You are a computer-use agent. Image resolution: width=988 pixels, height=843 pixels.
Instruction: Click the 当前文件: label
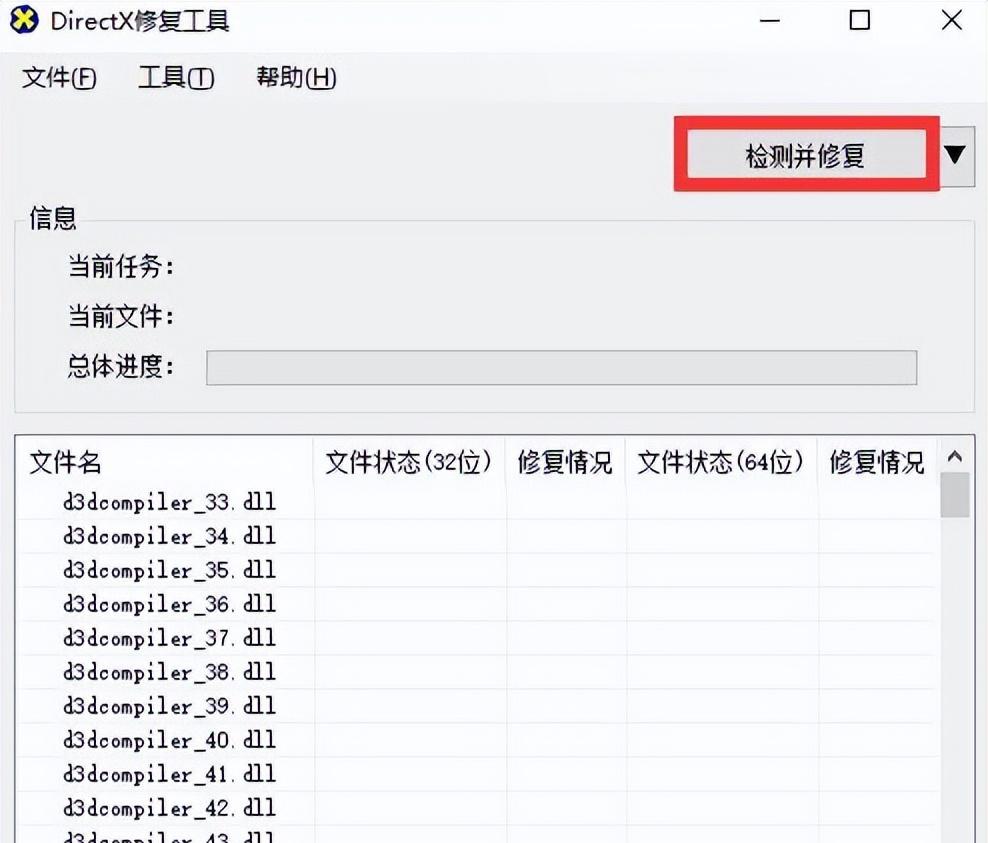[x=121, y=316]
